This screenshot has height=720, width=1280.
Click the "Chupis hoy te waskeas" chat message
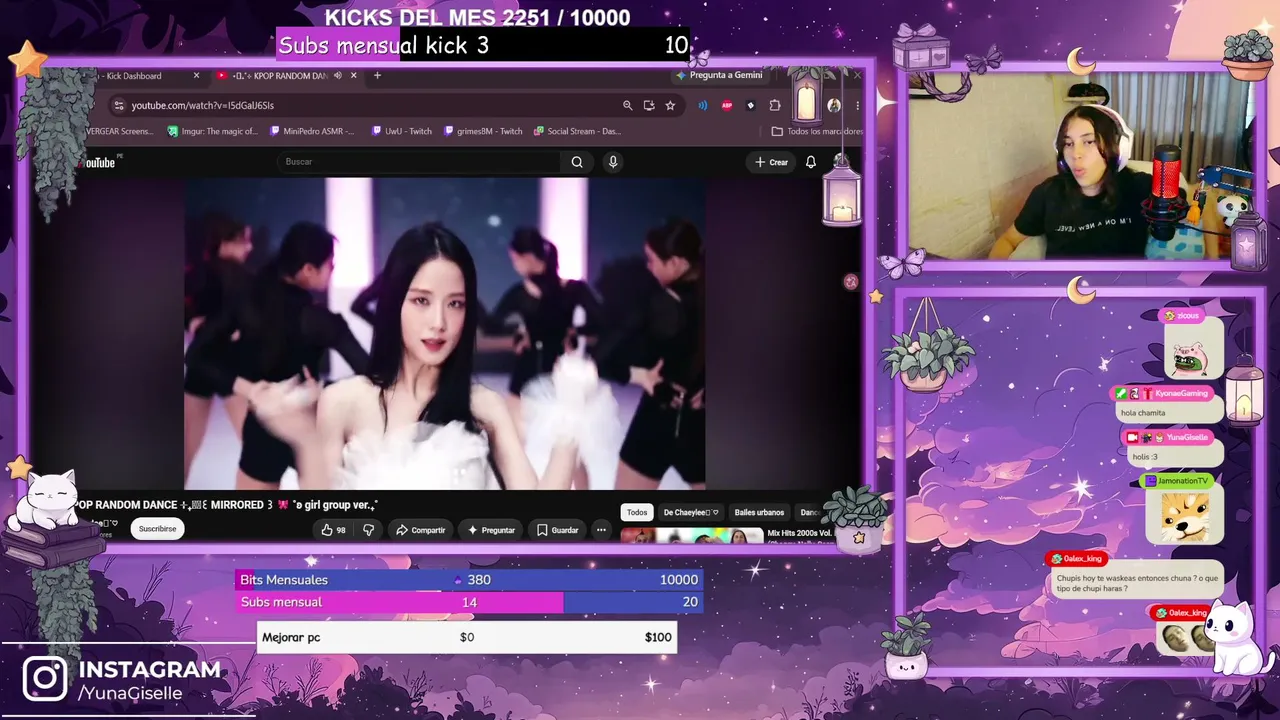(1137, 584)
